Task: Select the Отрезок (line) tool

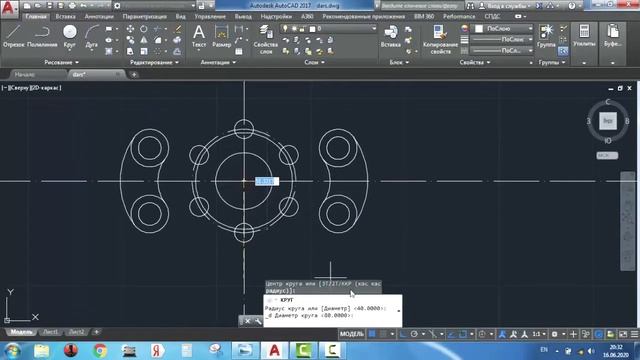Action: tap(13, 36)
